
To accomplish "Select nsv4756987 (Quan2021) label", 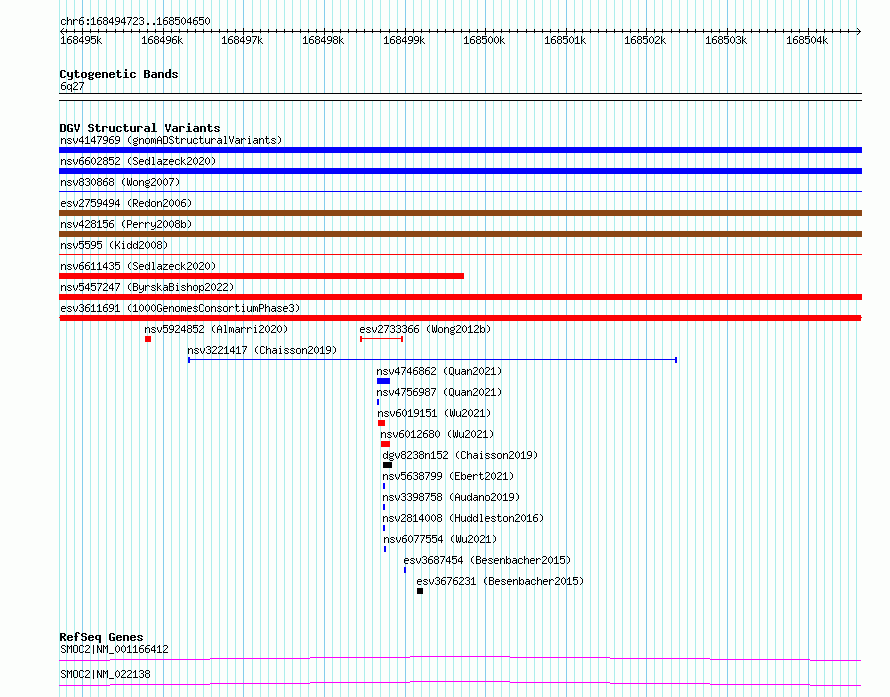I will point(439,392).
